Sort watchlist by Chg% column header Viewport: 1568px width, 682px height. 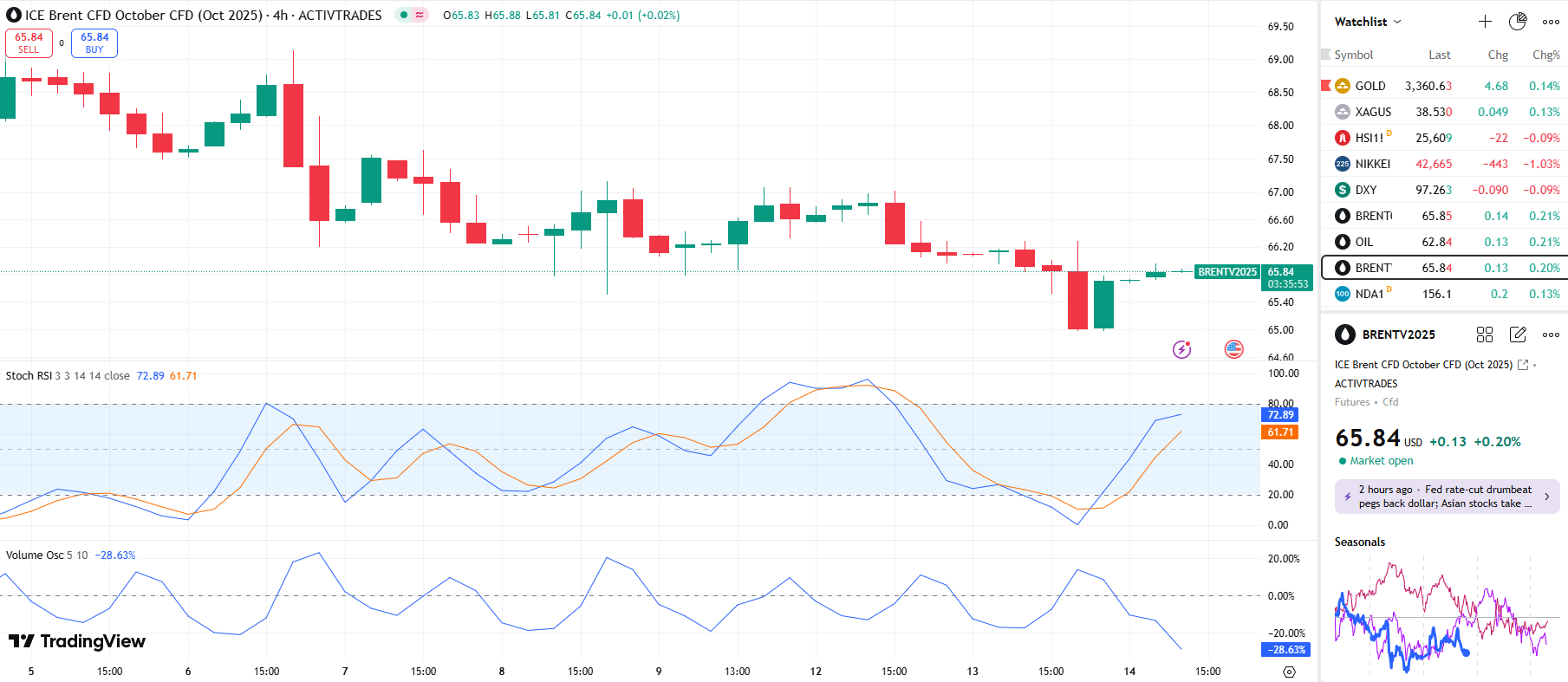1545,55
